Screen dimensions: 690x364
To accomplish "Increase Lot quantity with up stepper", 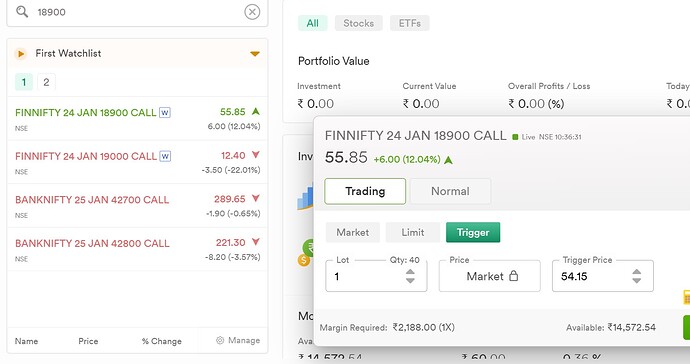I will pyautogui.click(x=410, y=272).
